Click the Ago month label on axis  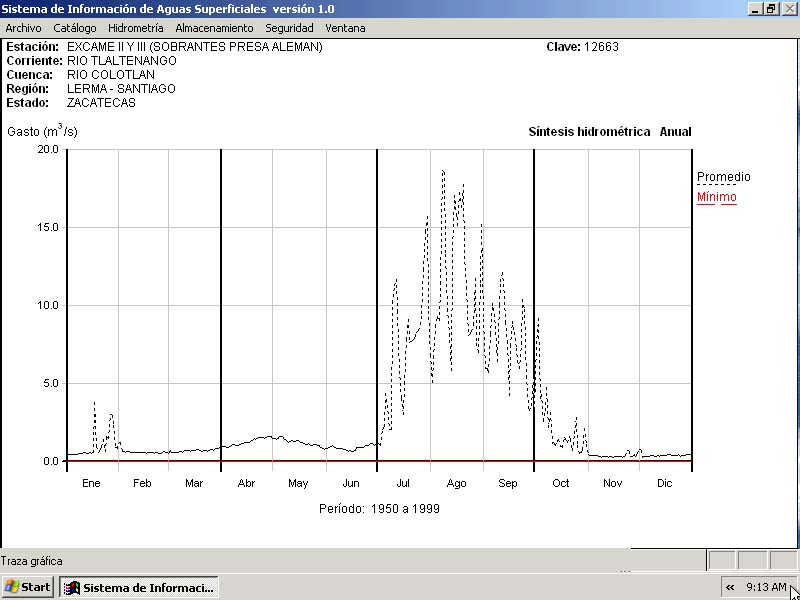(x=456, y=483)
